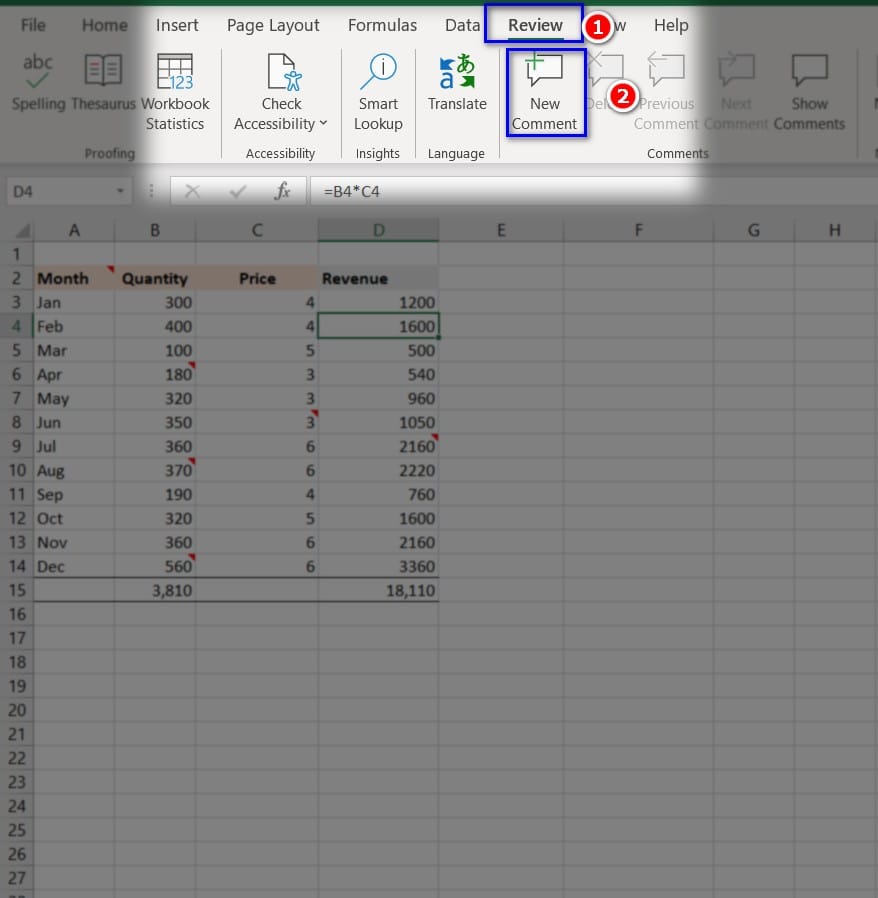
Task: Open Workbook Statistics
Action: 175,92
